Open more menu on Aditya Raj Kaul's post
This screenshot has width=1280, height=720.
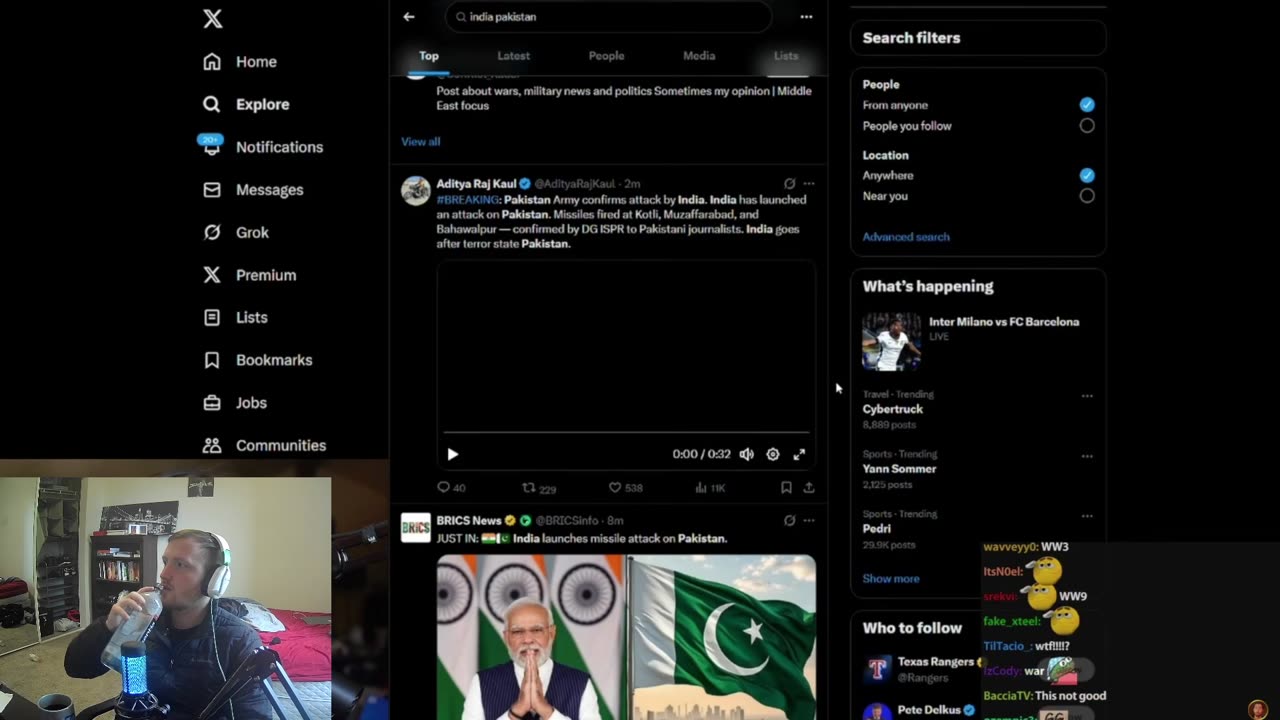click(x=808, y=184)
